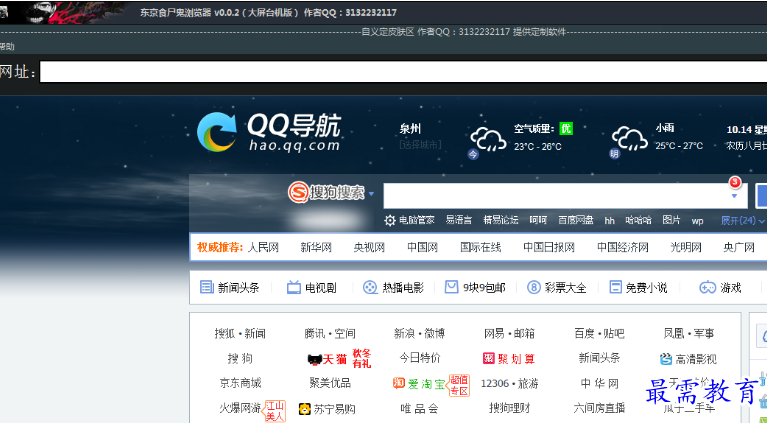Viewport: 767px width, 423px height.
Task: Click the 天猫 cat logo icon
Action: pyautogui.click(x=314, y=360)
